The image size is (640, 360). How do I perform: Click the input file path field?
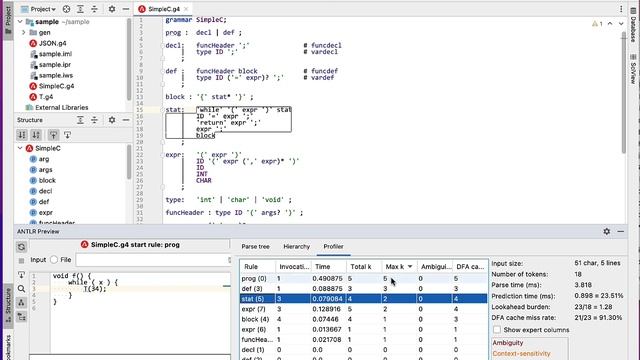click(x=152, y=260)
